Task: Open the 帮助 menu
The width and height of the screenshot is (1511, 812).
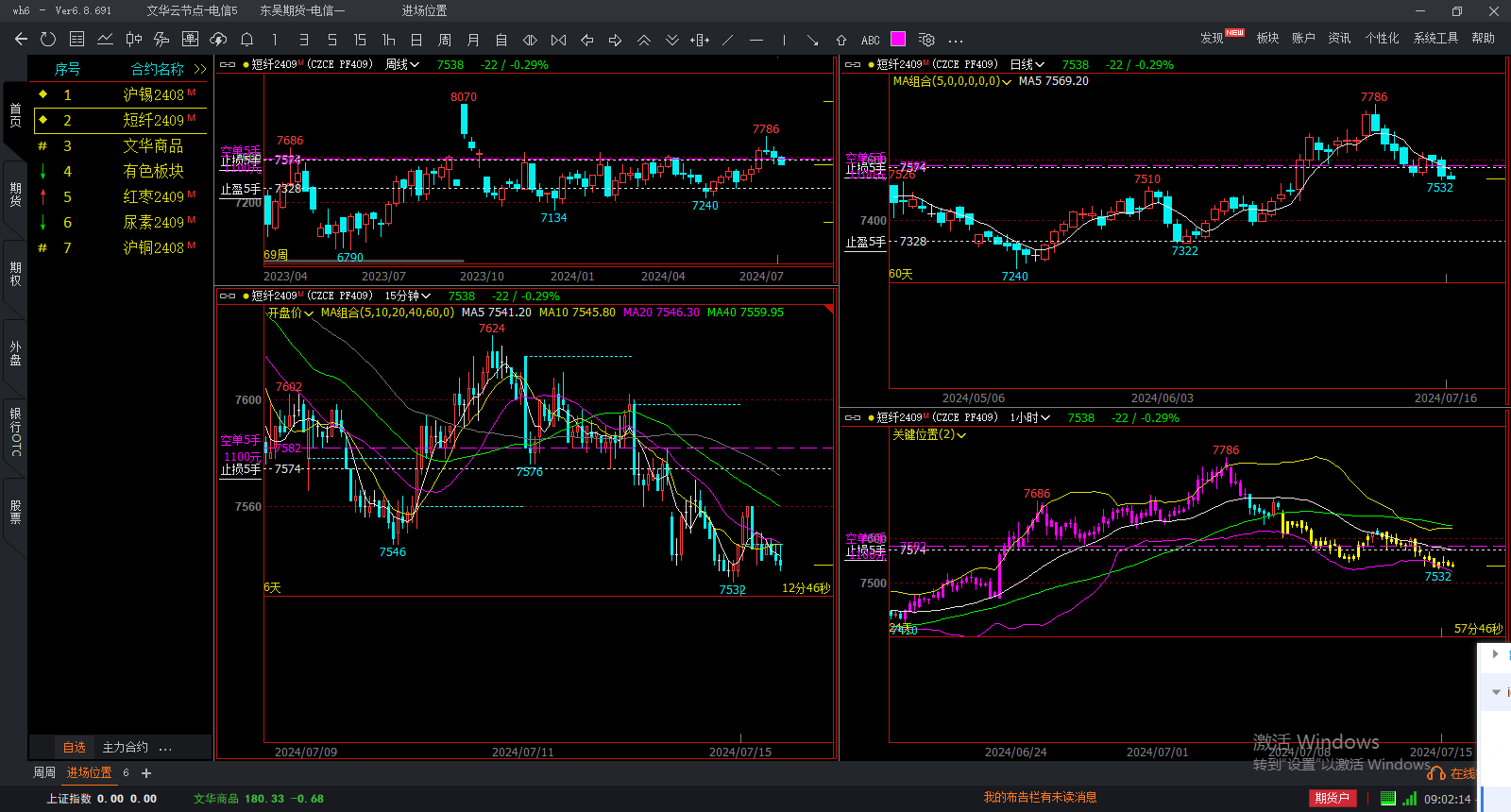Action: [1483, 38]
